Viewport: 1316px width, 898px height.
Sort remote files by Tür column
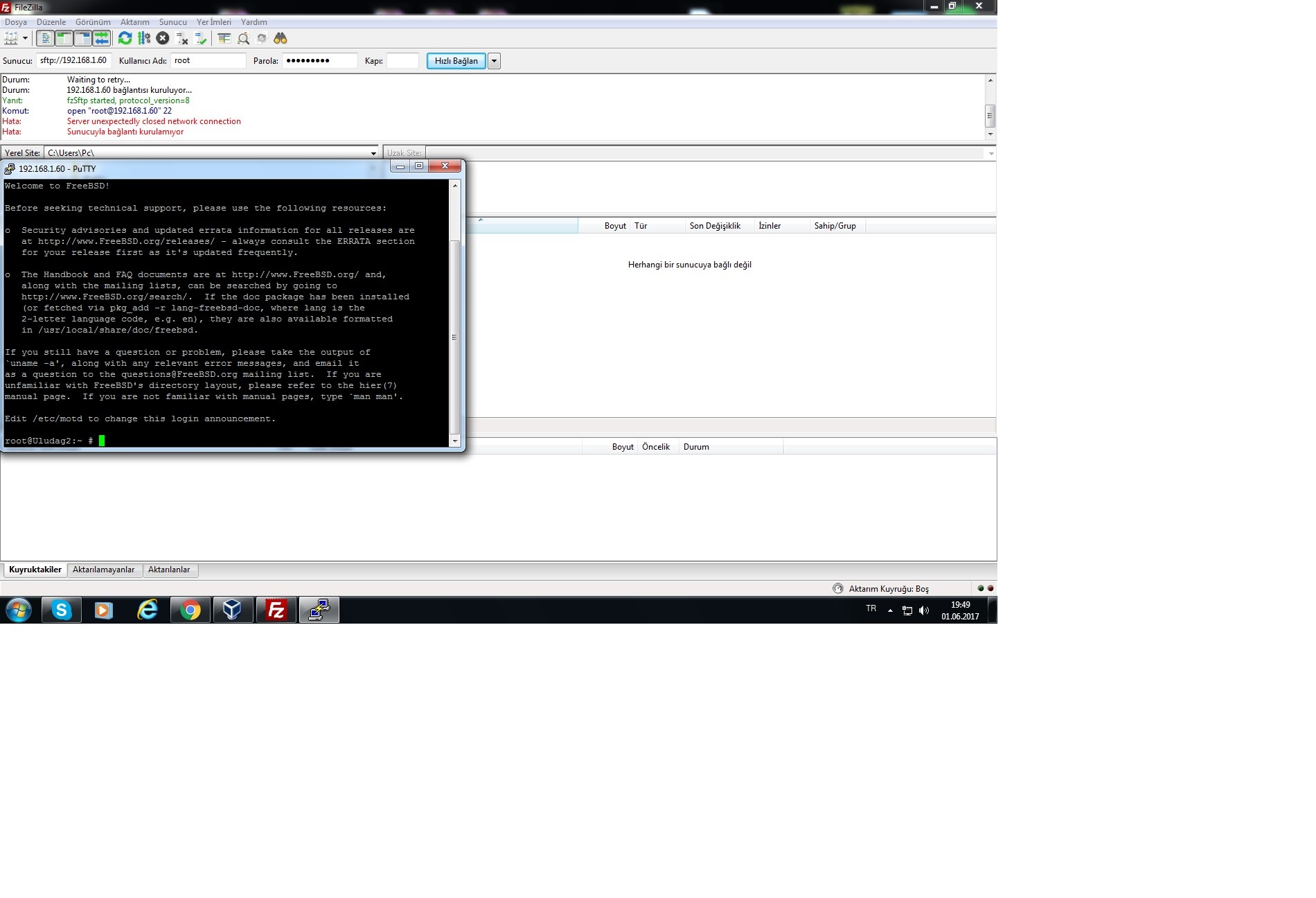pos(657,226)
